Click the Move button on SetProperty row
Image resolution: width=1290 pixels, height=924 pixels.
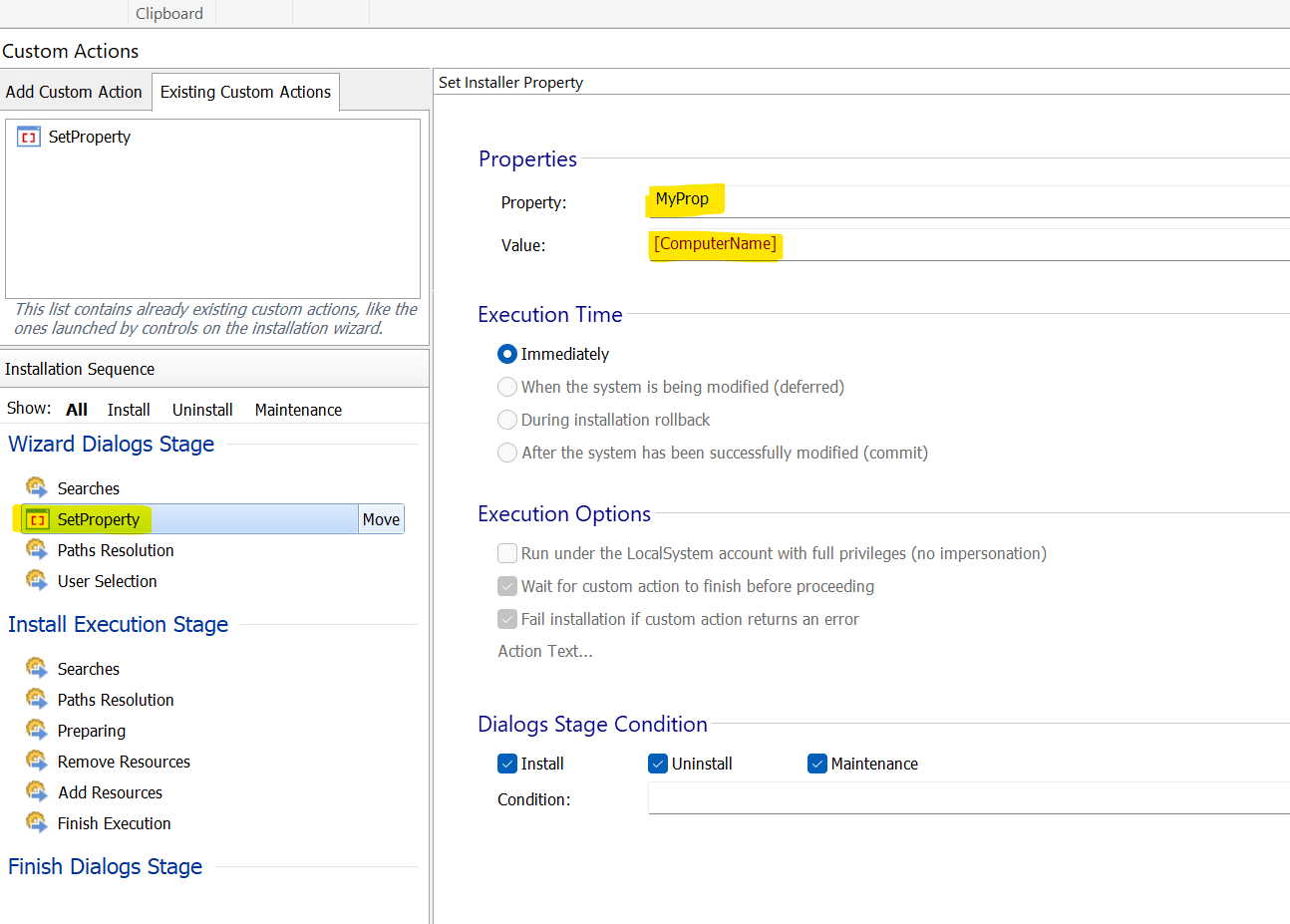[x=381, y=519]
